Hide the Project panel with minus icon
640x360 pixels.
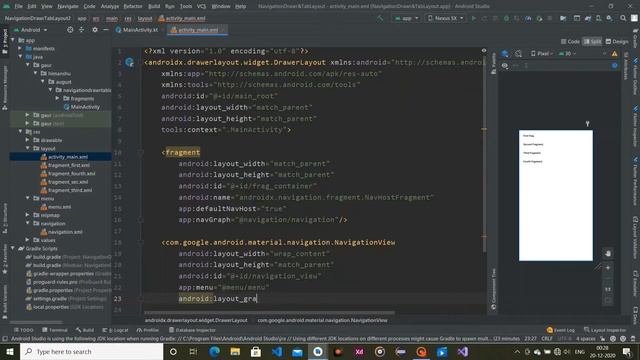(x=106, y=30)
